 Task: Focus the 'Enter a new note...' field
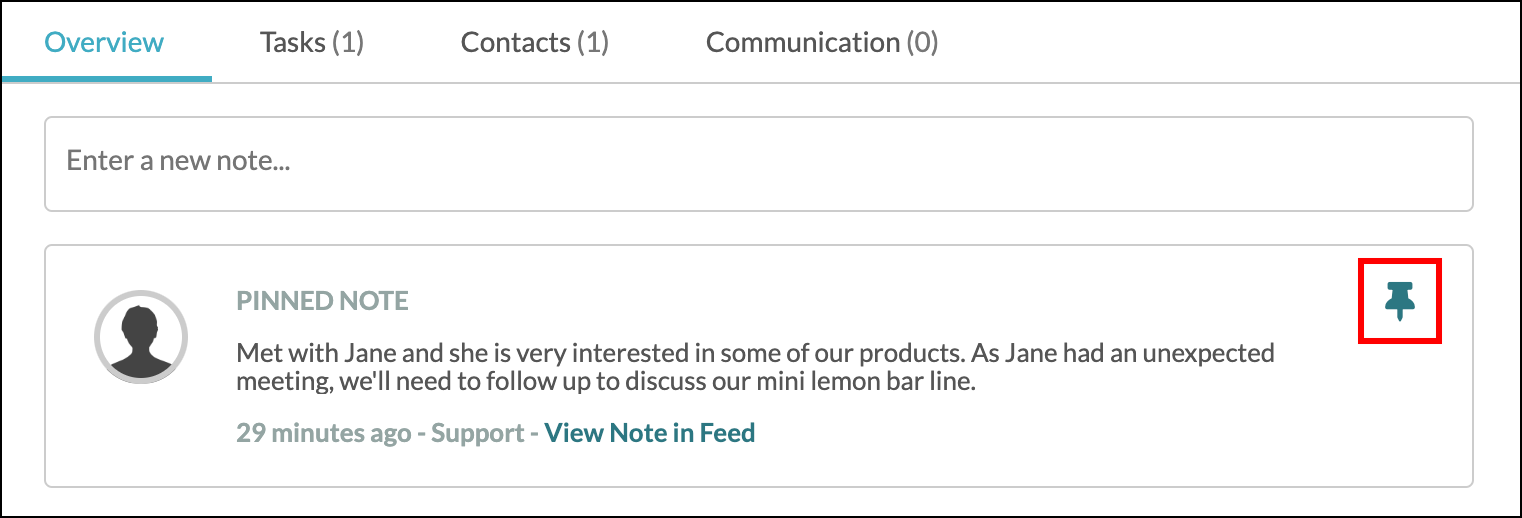coord(758,164)
